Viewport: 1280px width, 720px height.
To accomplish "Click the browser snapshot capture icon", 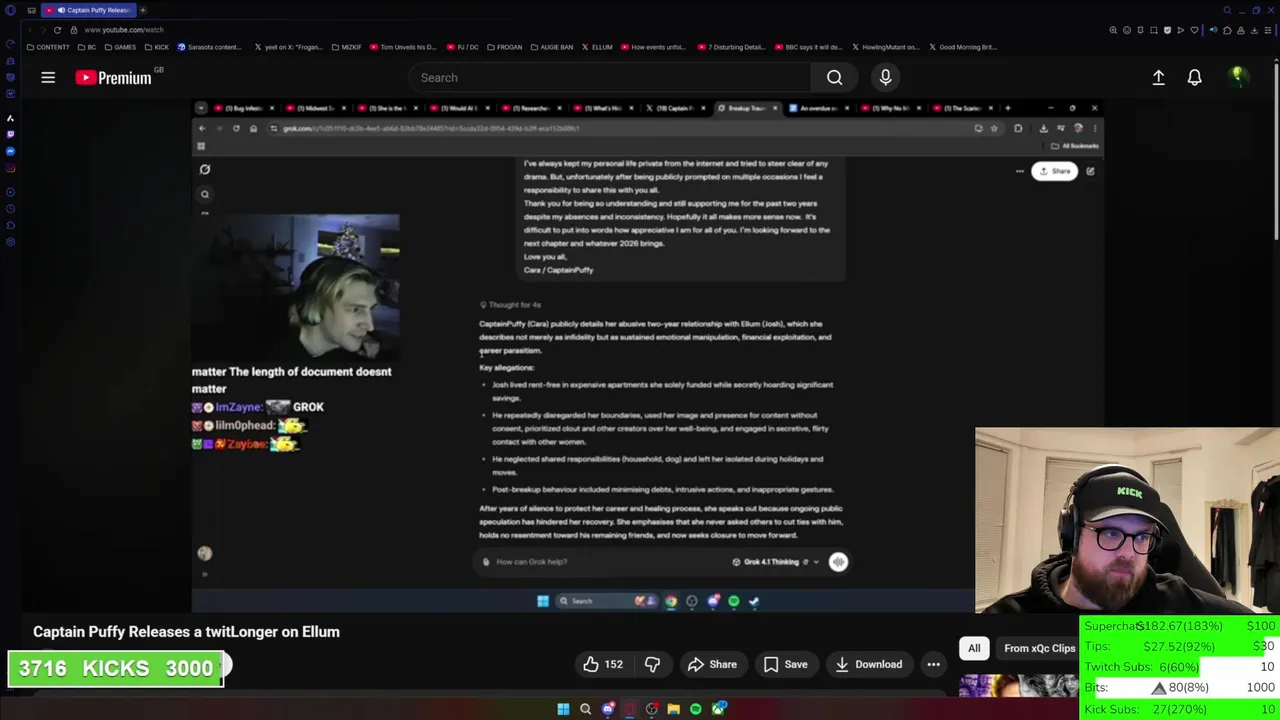I will (1154, 30).
